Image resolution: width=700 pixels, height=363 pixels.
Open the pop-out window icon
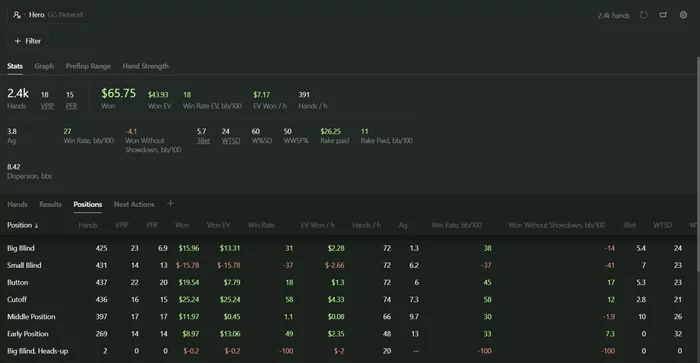663,15
